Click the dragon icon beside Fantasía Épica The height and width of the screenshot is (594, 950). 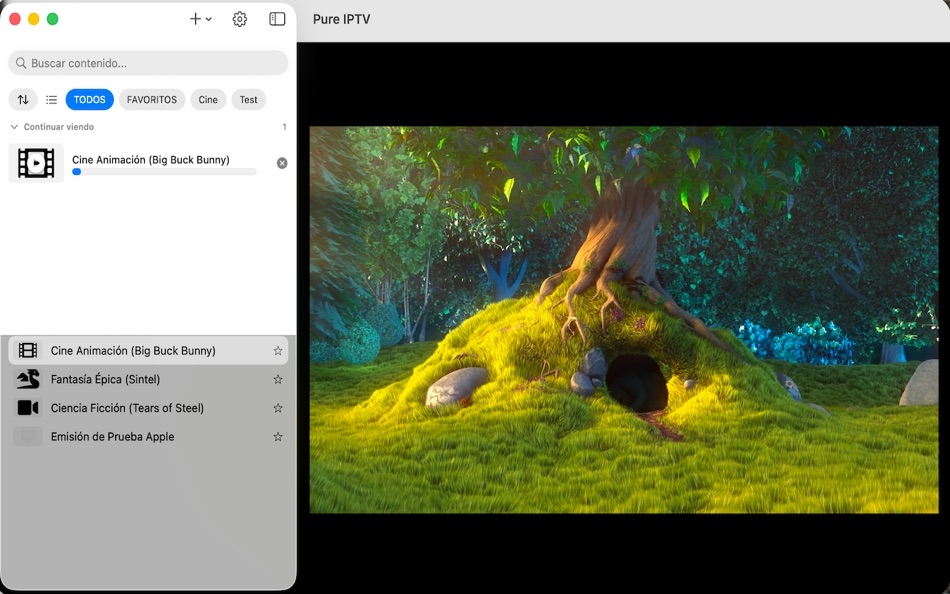28,379
